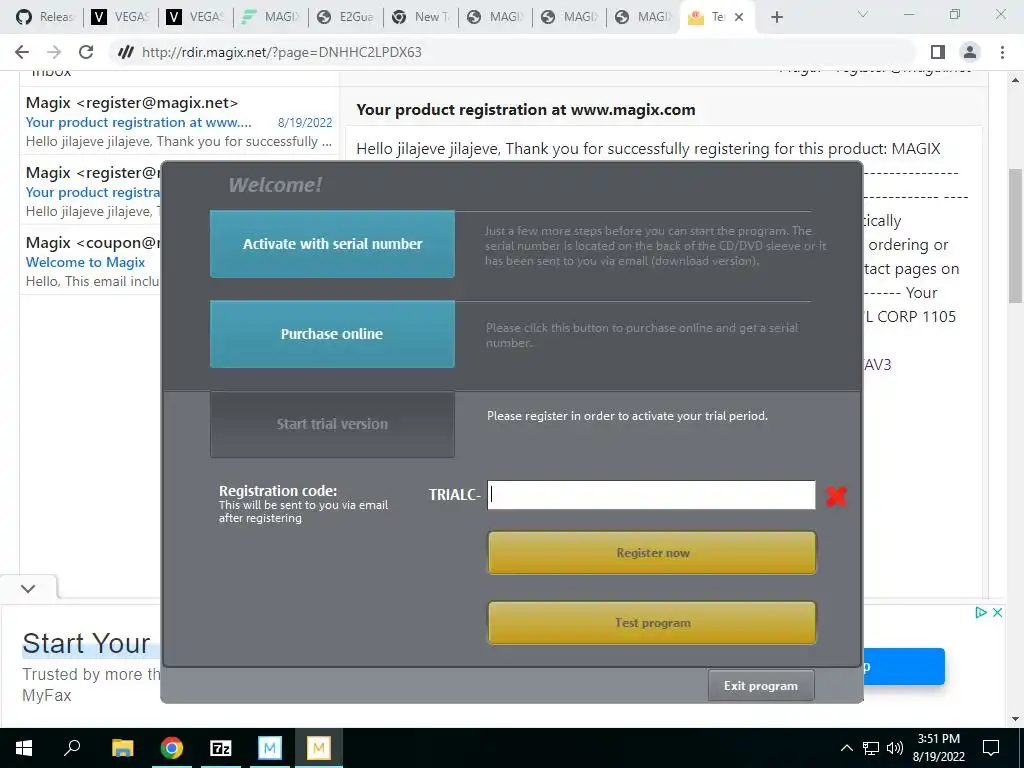Open first email from register@magix.net
Screen dimensions: 1024x768
[x=179, y=121]
